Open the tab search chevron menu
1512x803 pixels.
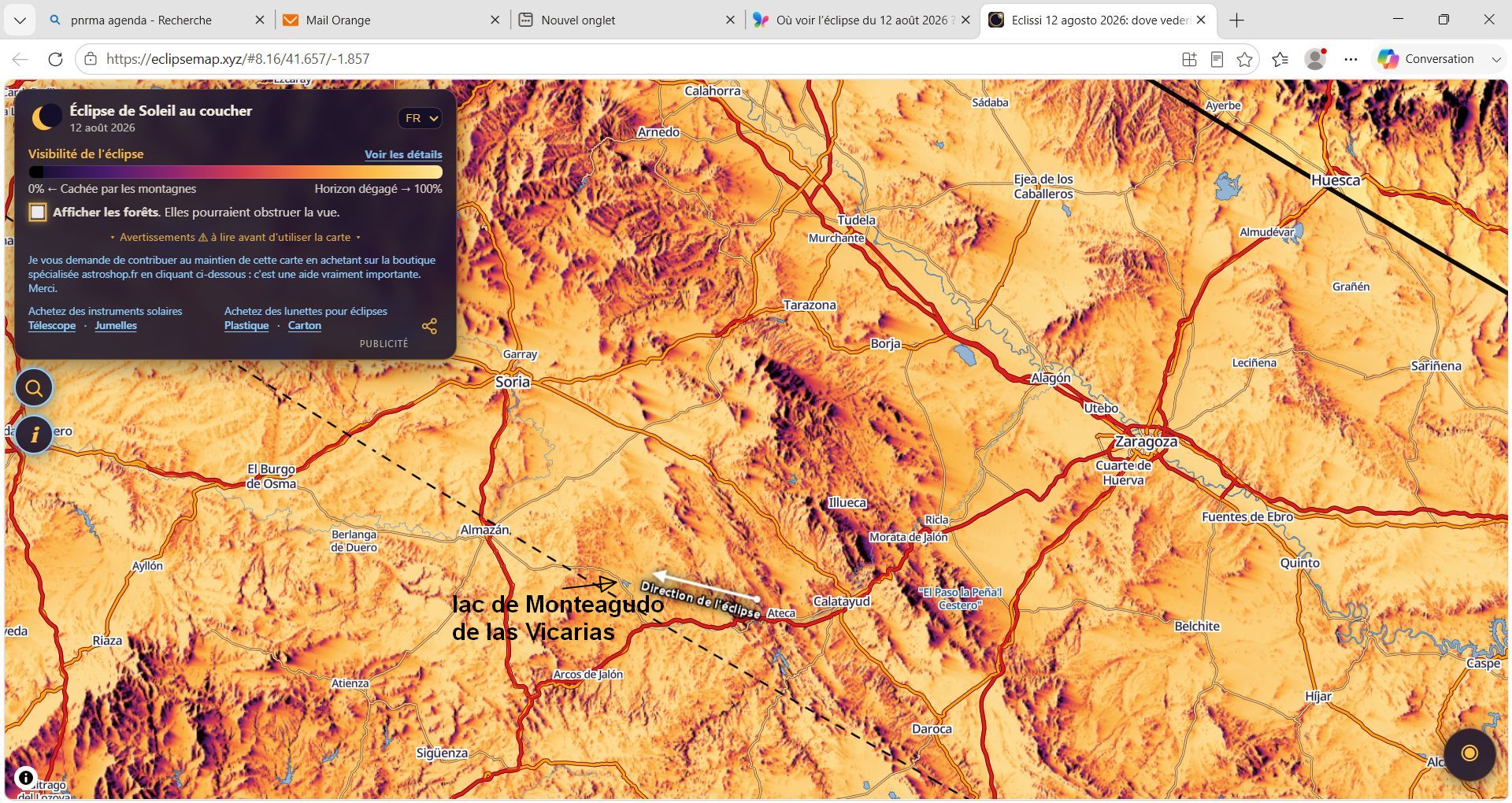pyautogui.click(x=20, y=20)
